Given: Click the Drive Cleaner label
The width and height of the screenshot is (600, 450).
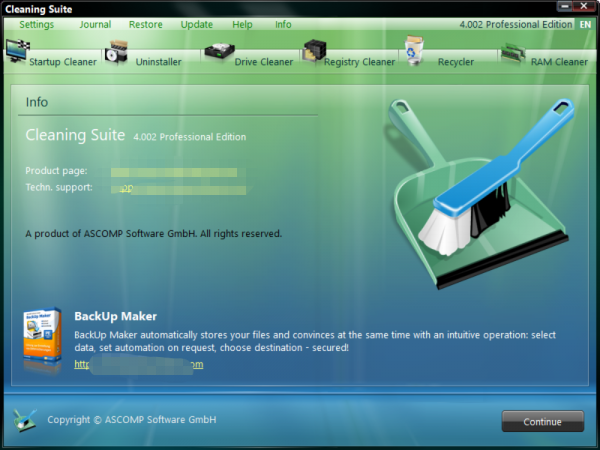Looking at the screenshot, I should click(264, 62).
